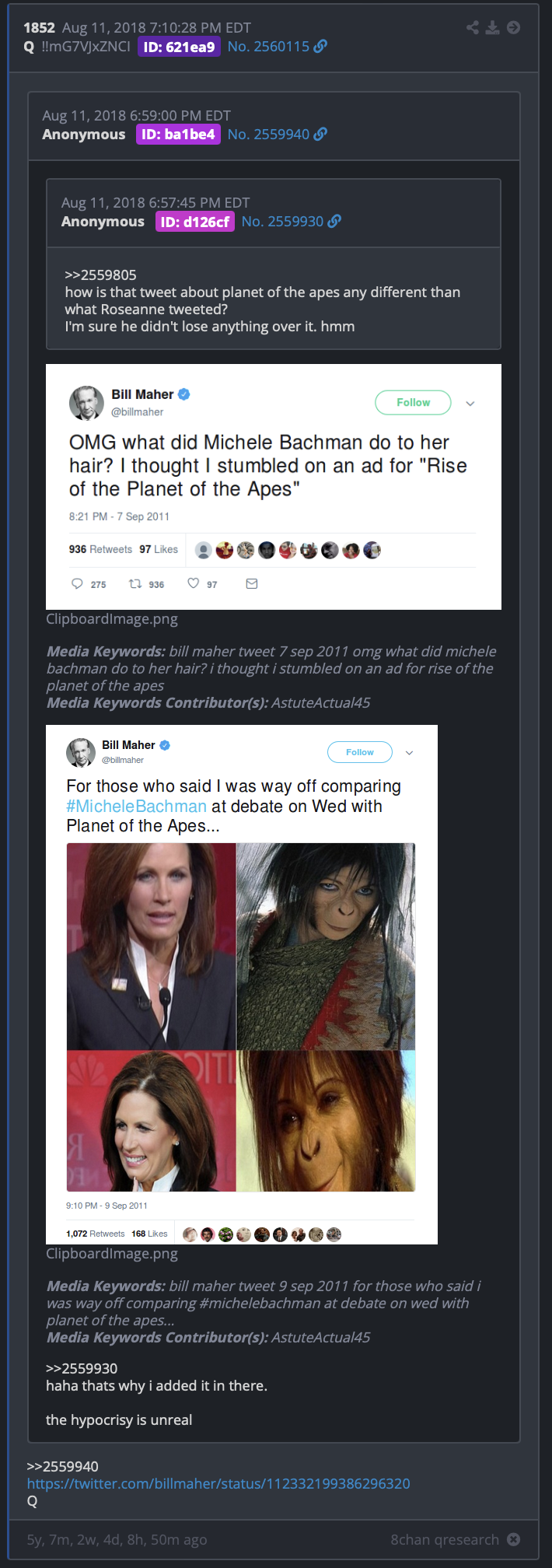Open the Bachmann ape comparison image
552x1568 pixels.
[241, 1017]
